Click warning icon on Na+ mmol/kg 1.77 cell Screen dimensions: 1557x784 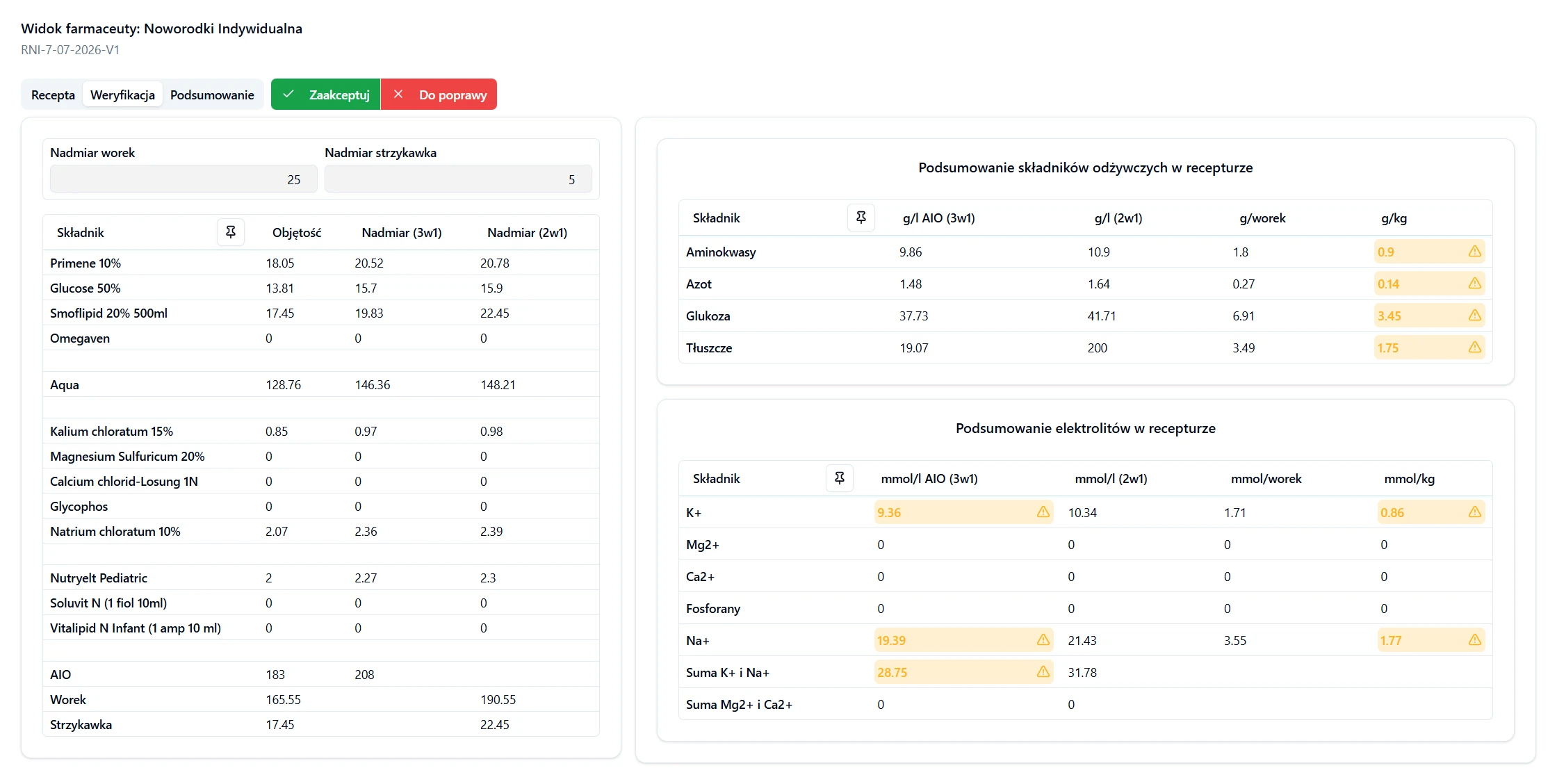point(1474,640)
